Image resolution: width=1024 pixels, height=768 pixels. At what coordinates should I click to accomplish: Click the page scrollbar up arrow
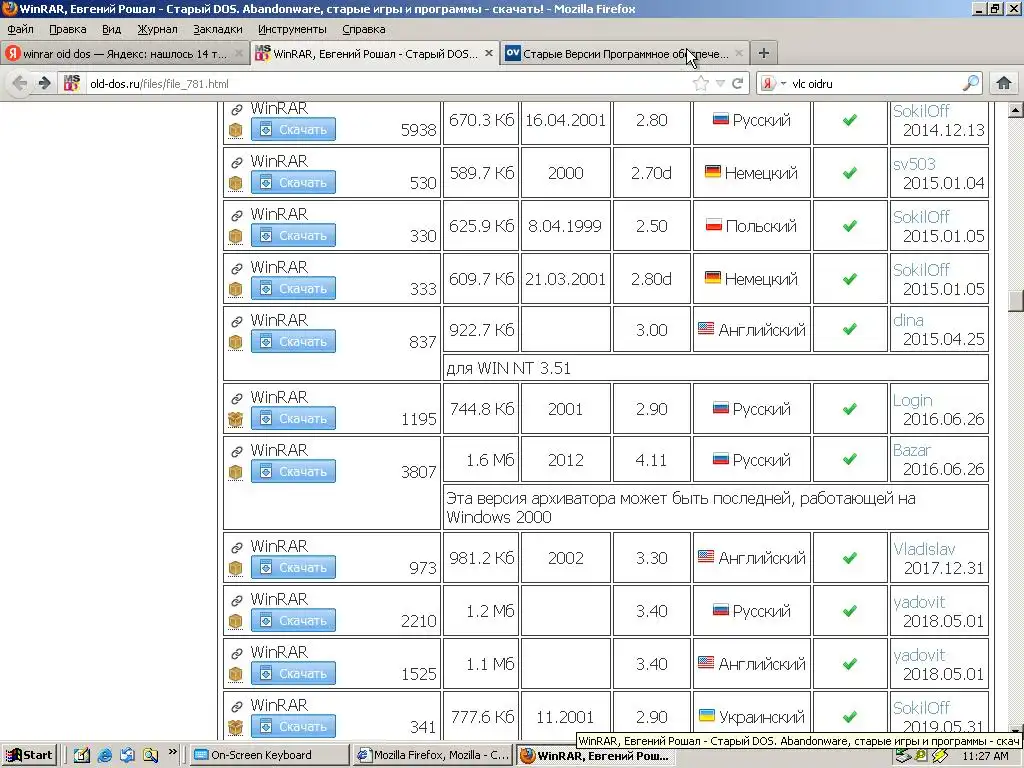pos(1016,110)
